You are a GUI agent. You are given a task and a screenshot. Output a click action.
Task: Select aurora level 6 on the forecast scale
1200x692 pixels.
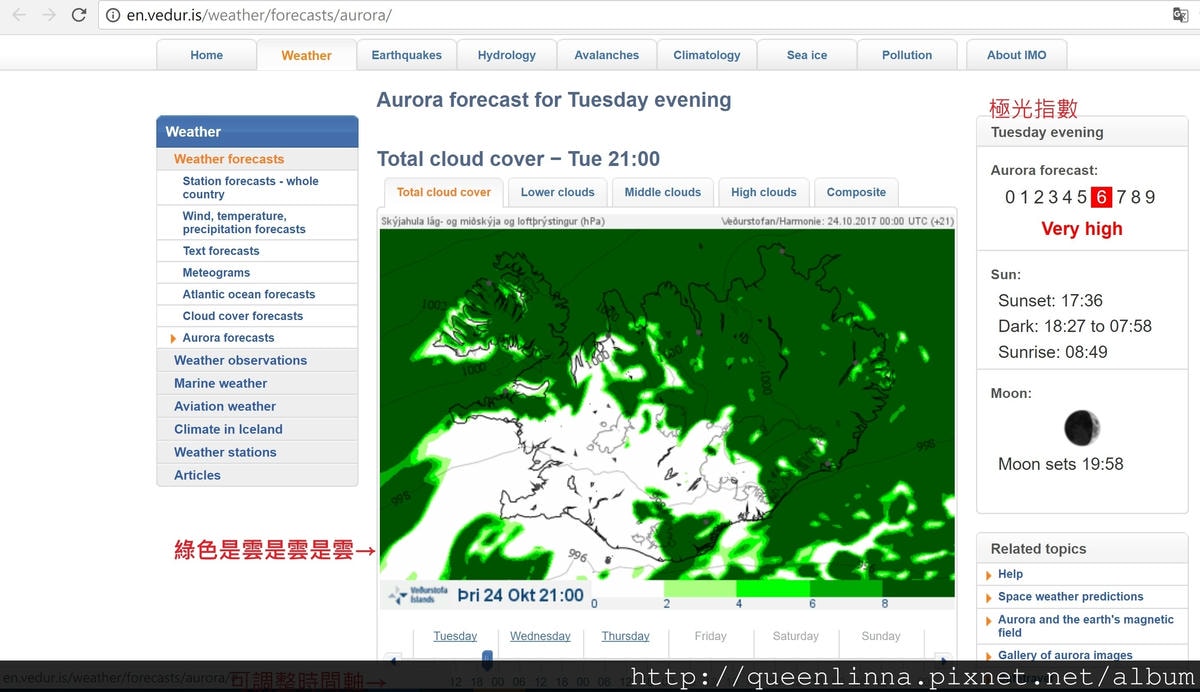tap(1101, 197)
